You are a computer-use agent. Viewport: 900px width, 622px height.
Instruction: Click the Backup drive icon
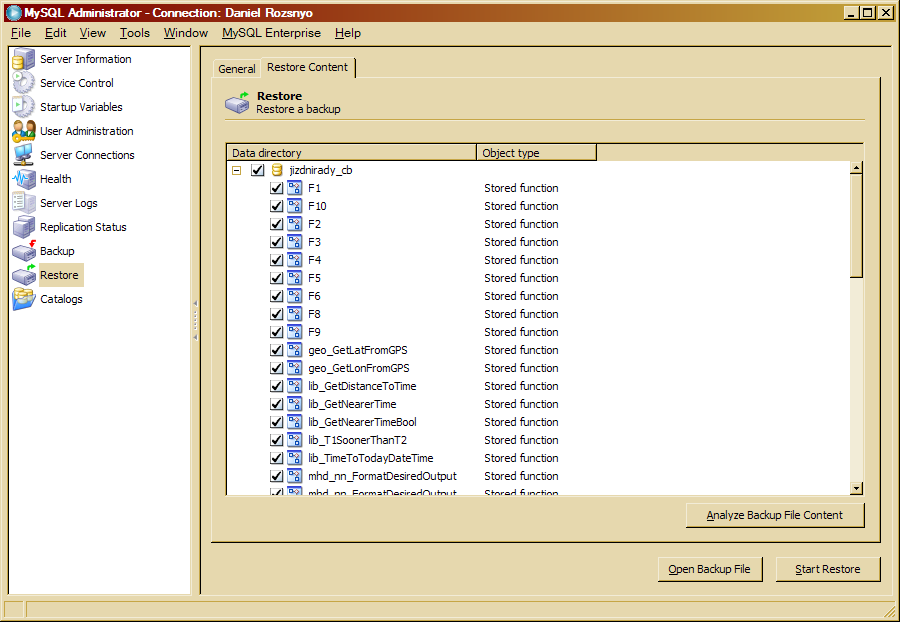(24, 251)
